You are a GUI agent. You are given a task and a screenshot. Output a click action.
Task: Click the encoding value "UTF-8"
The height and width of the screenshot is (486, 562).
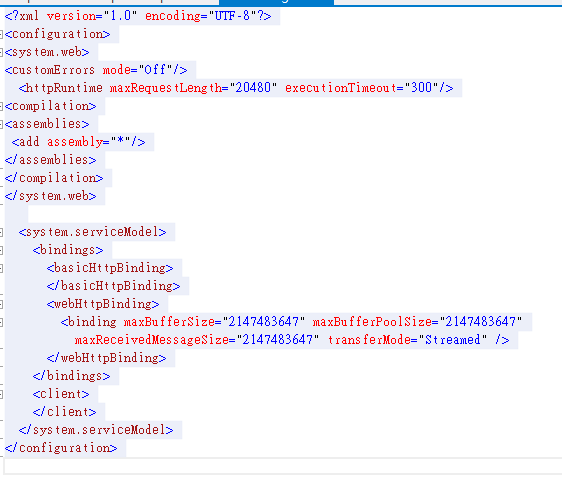pyautogui.click(x=232, y=16)
